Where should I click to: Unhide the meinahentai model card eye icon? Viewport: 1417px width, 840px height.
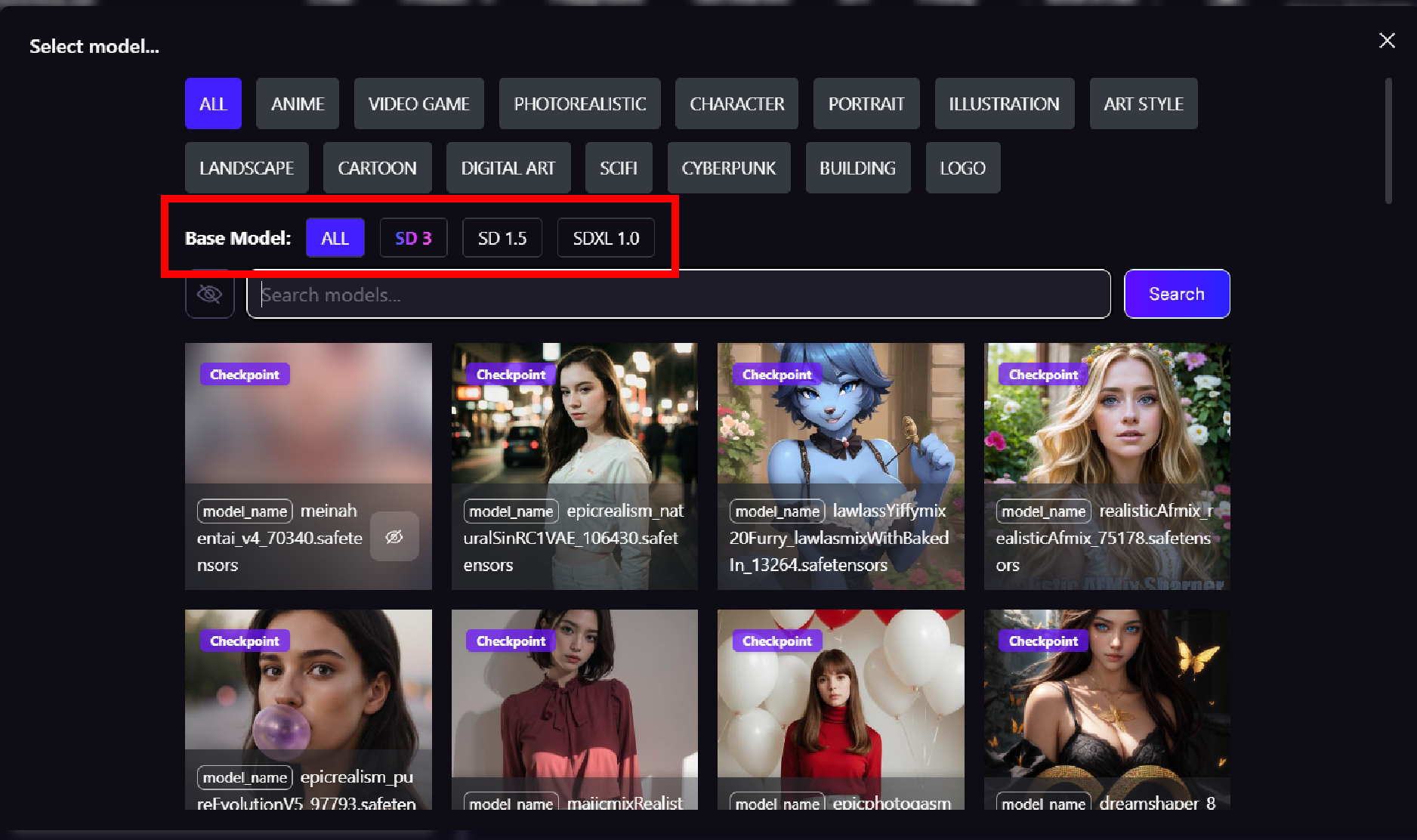click(x=394, y=537)
